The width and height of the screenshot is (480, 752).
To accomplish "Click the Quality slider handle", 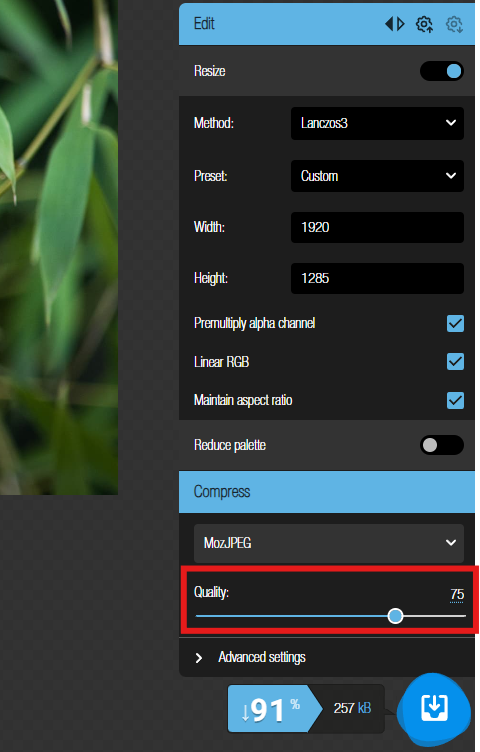I will tap(395, 616).
